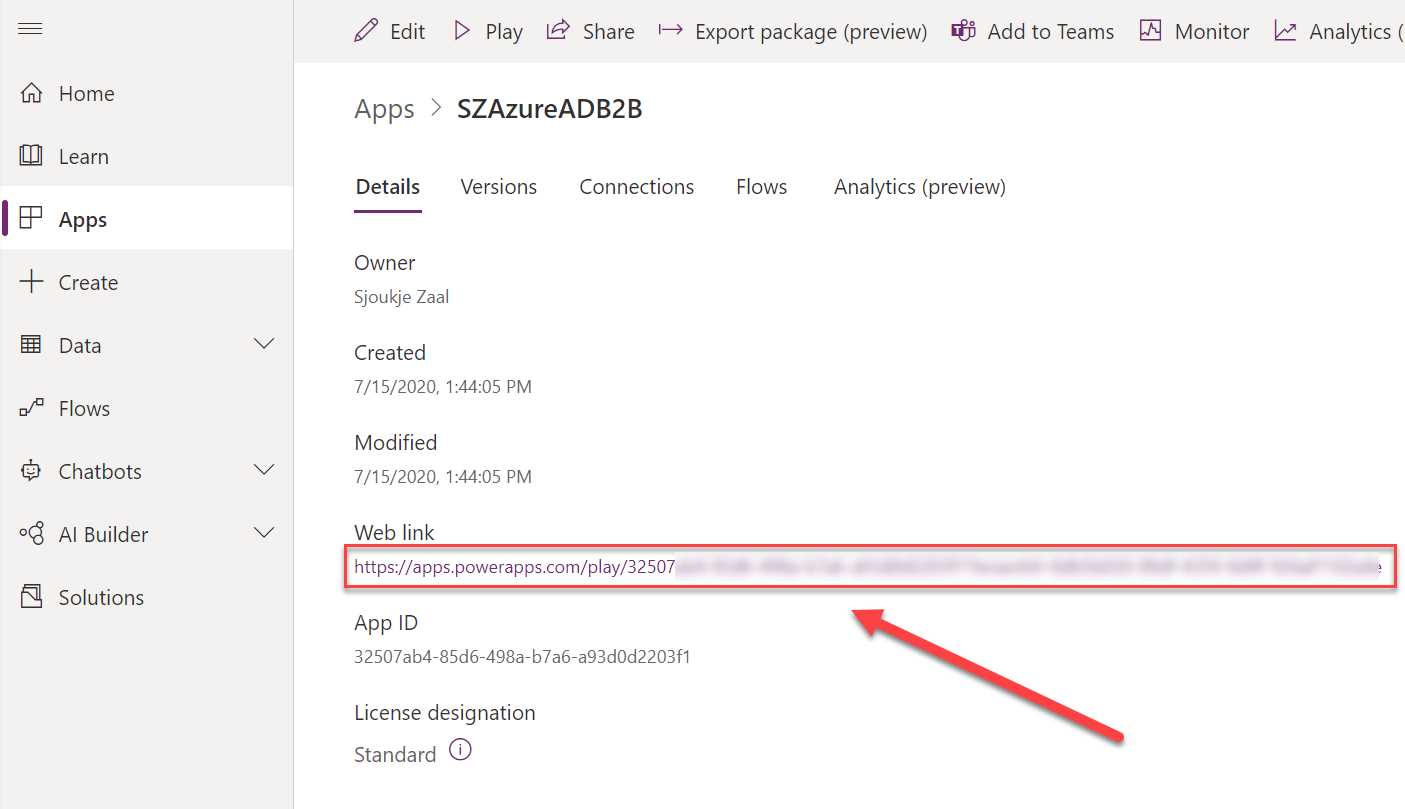
Task: Switch to the Flows tab
Action: [x=762, y=187]
